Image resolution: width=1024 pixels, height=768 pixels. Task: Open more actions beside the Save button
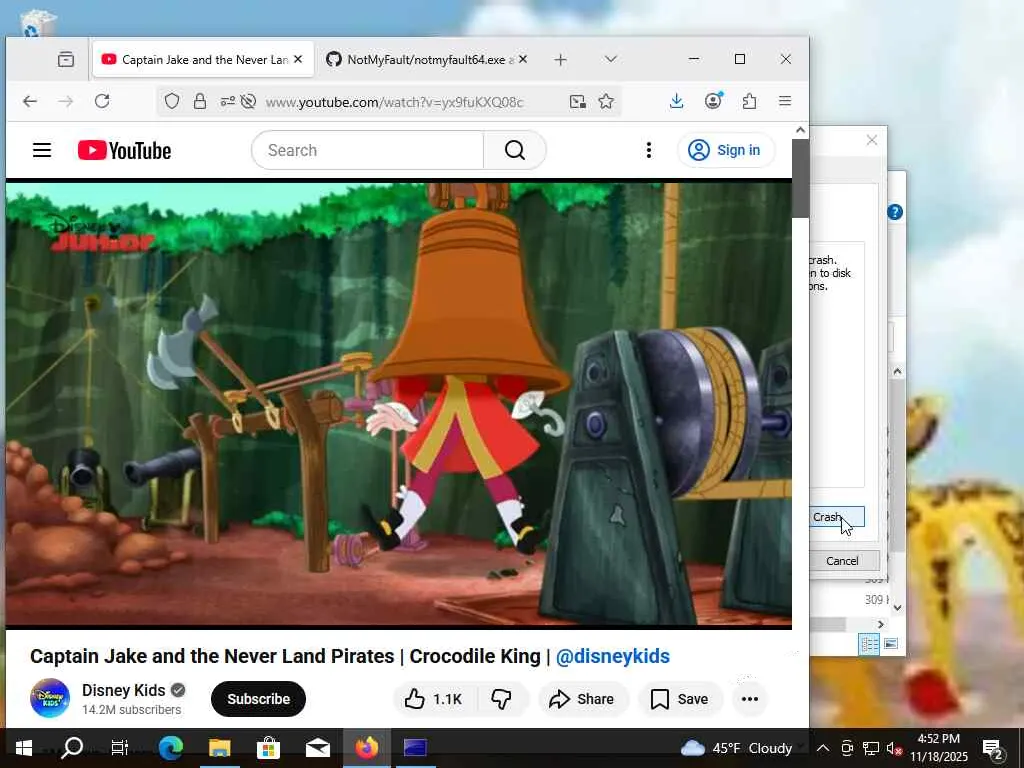pyautogui.click(x=750, y=699)
